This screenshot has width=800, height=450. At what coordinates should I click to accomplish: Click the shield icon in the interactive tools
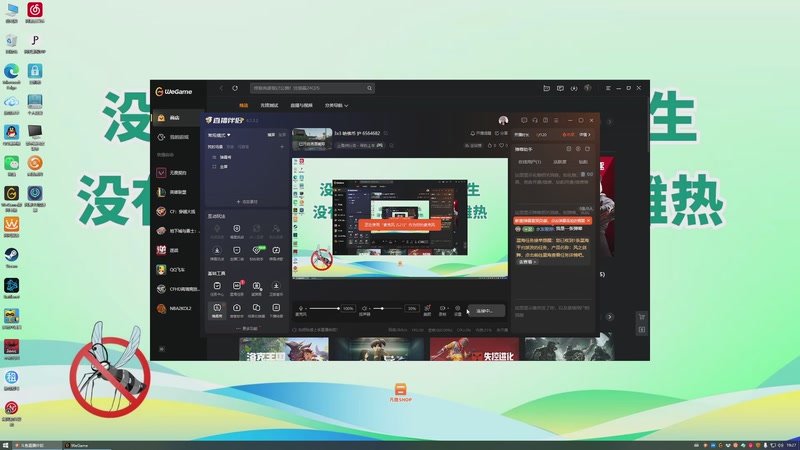(236, 231)
